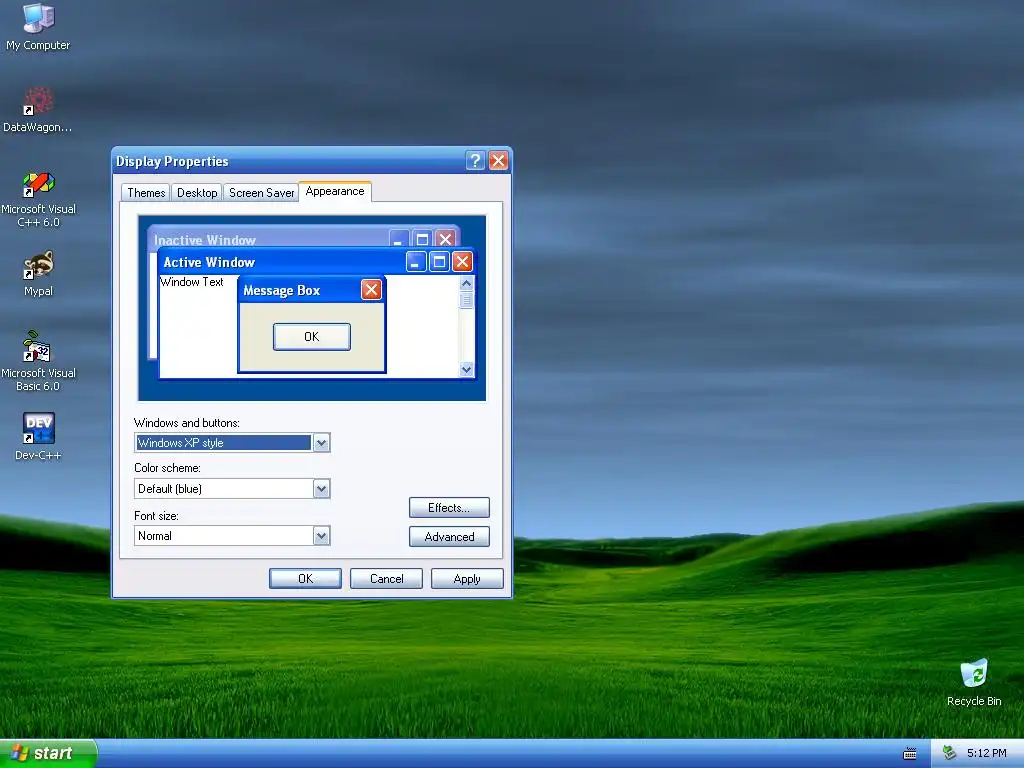Click the Normal font size value
The height and width of the screenshot is (768, 1024).
[x=155, y=536]
